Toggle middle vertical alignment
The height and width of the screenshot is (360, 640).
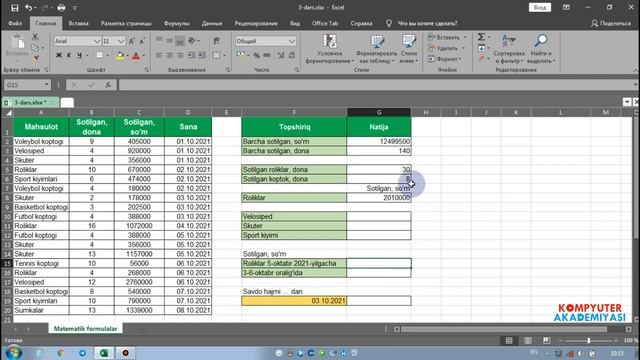click(169, 41)
